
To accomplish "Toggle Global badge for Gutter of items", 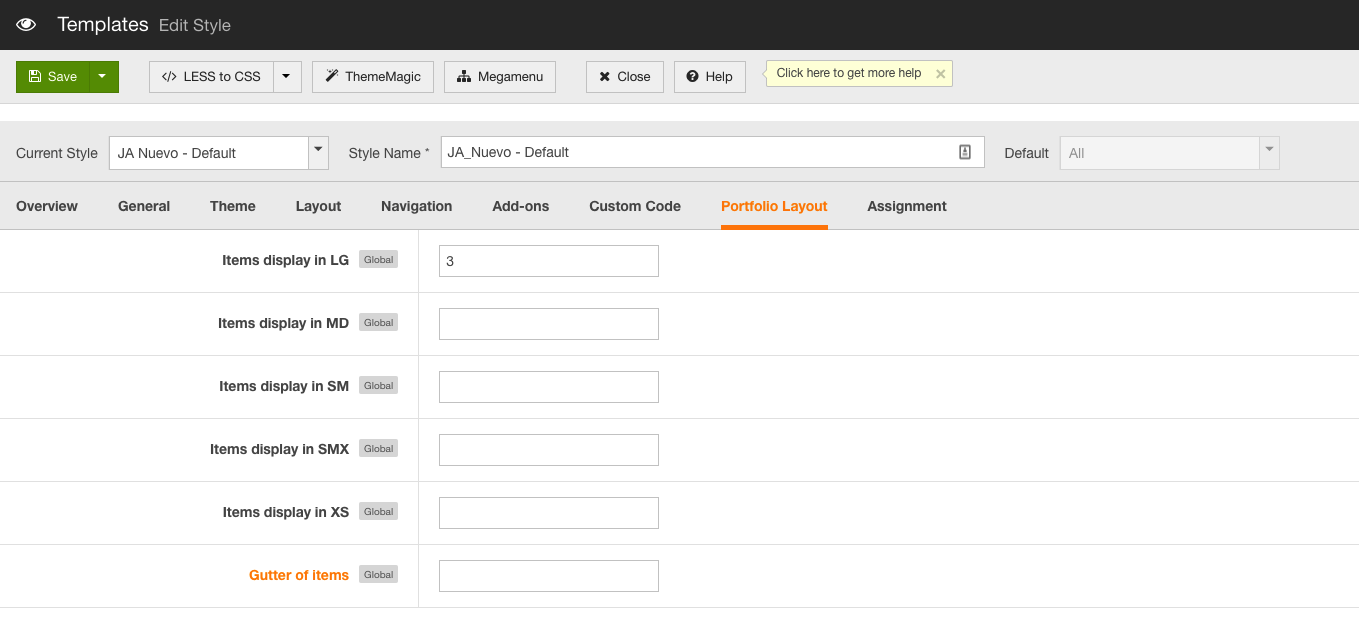I will tap(378, 575).
